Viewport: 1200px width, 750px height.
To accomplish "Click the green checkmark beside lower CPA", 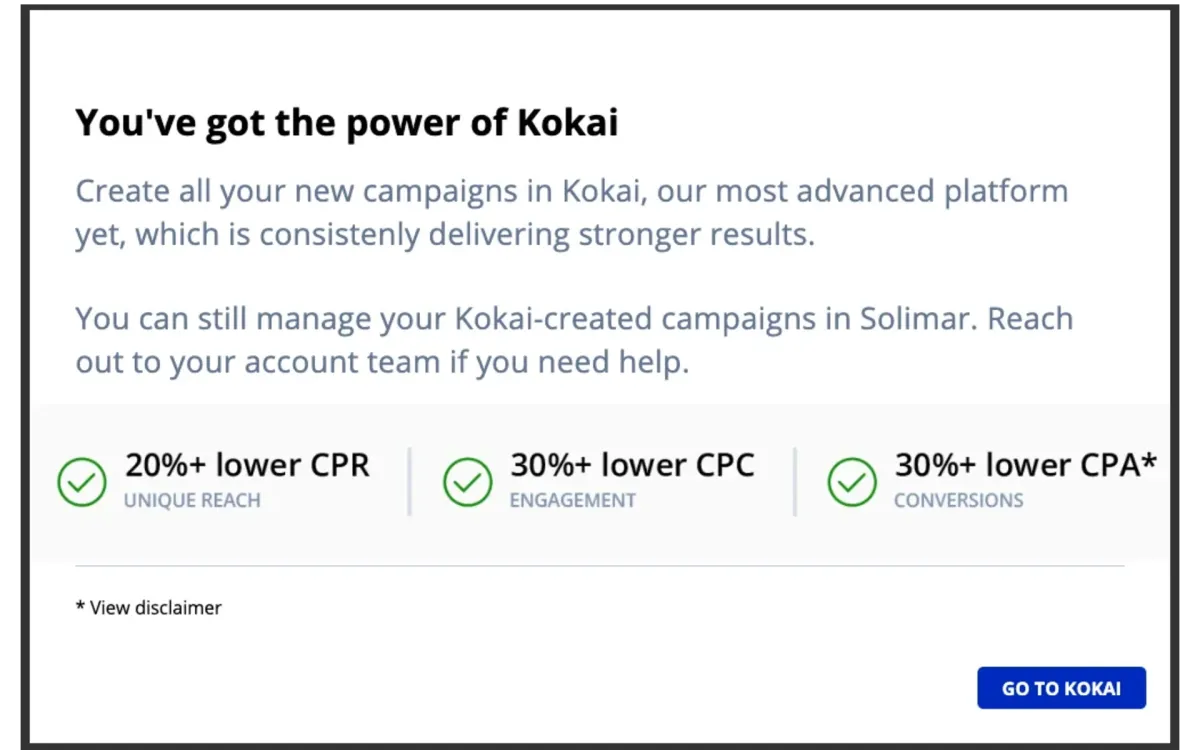I will click(852, 482).
